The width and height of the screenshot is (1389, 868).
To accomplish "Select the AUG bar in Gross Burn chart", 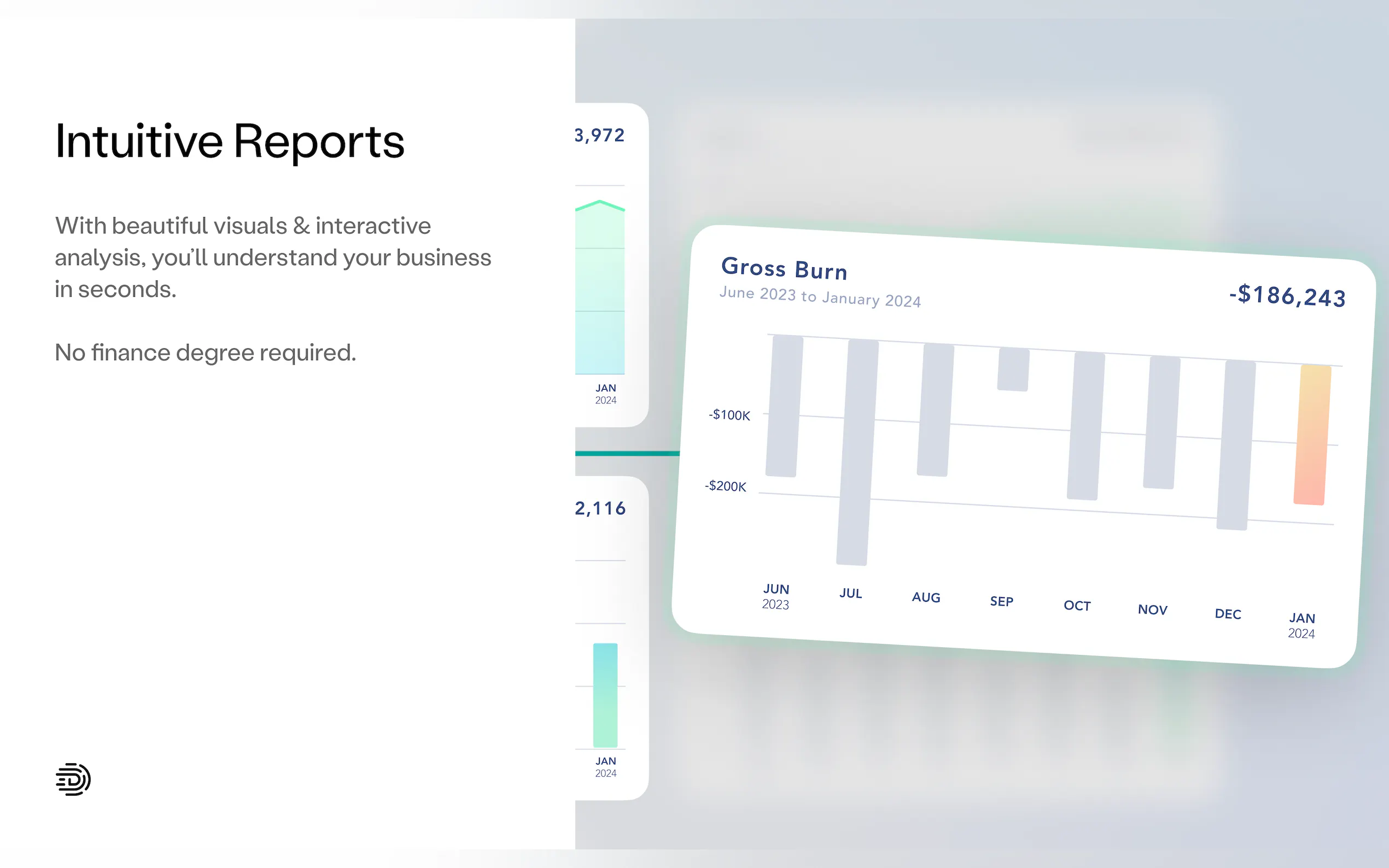I will tap(935, 410).
